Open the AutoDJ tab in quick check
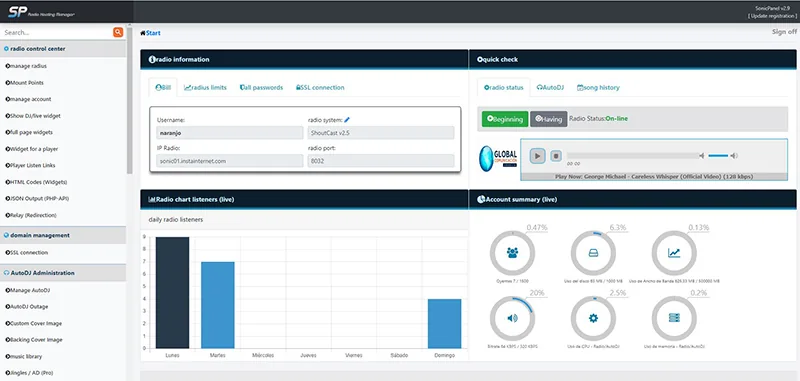Image resolution: width=800 pixels, height=381 pixels. (x=550, y=88)
